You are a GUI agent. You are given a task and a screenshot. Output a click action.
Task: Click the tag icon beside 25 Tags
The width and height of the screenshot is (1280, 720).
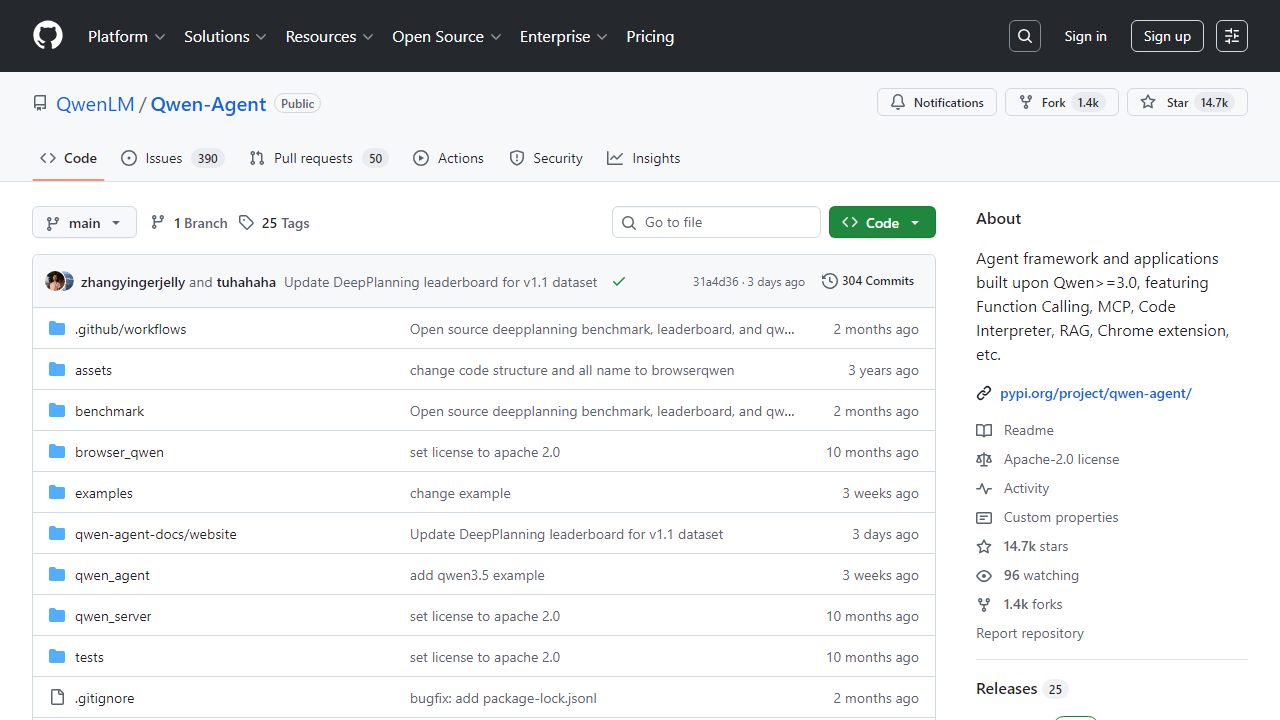246,223
